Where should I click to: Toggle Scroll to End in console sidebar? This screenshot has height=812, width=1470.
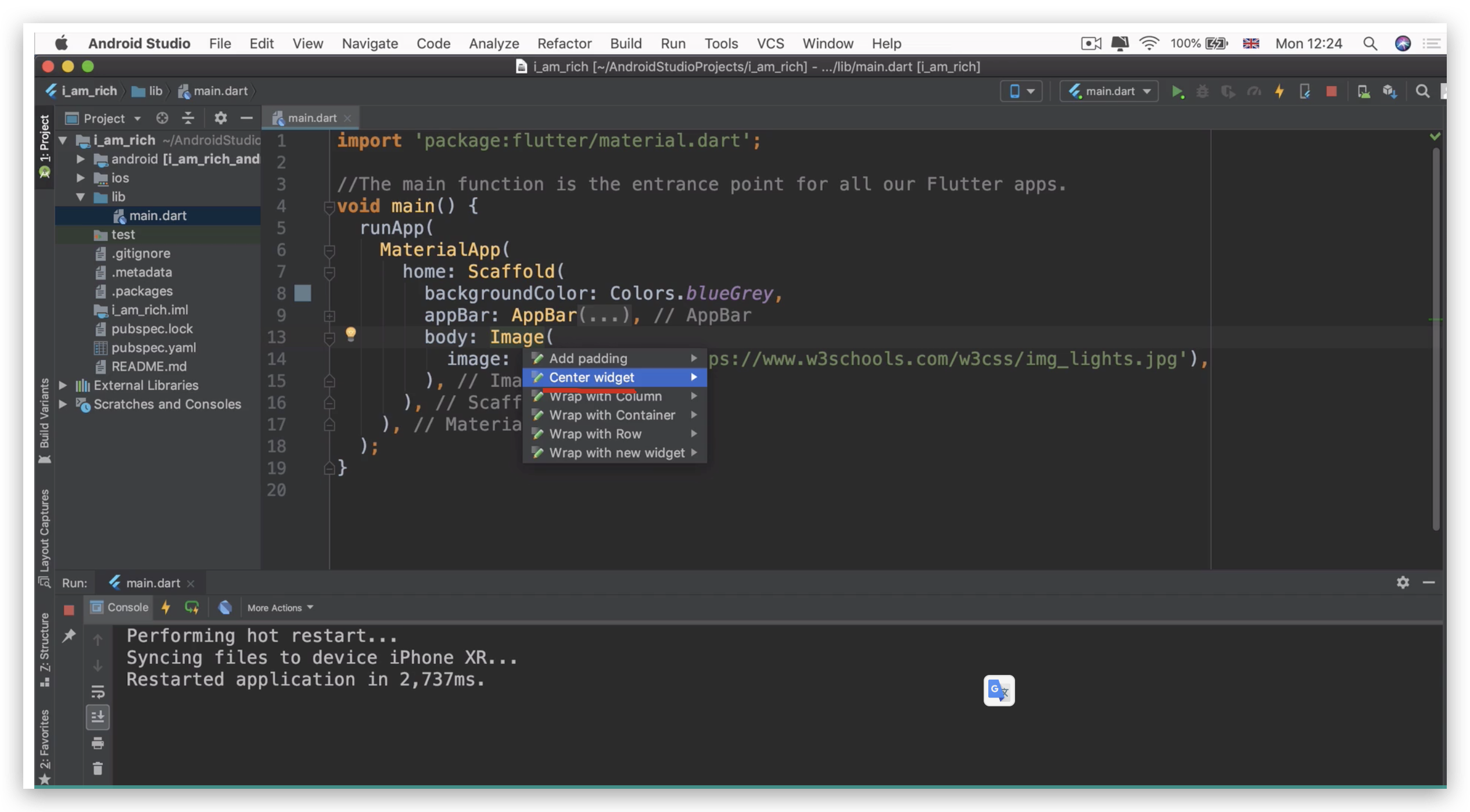pyautogui.click(x=98, y=717)
